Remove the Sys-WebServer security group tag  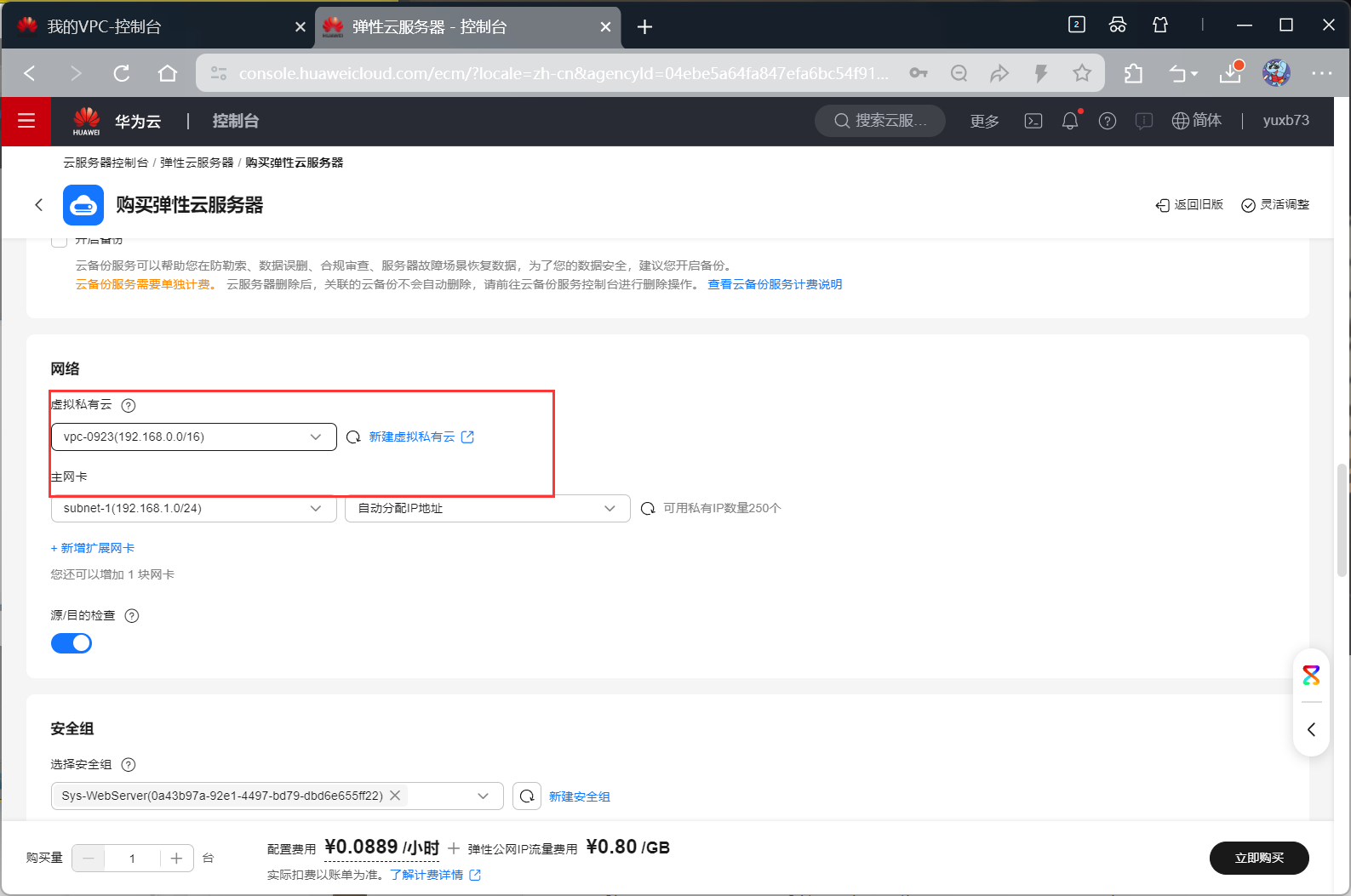click(x=395, y=796)
